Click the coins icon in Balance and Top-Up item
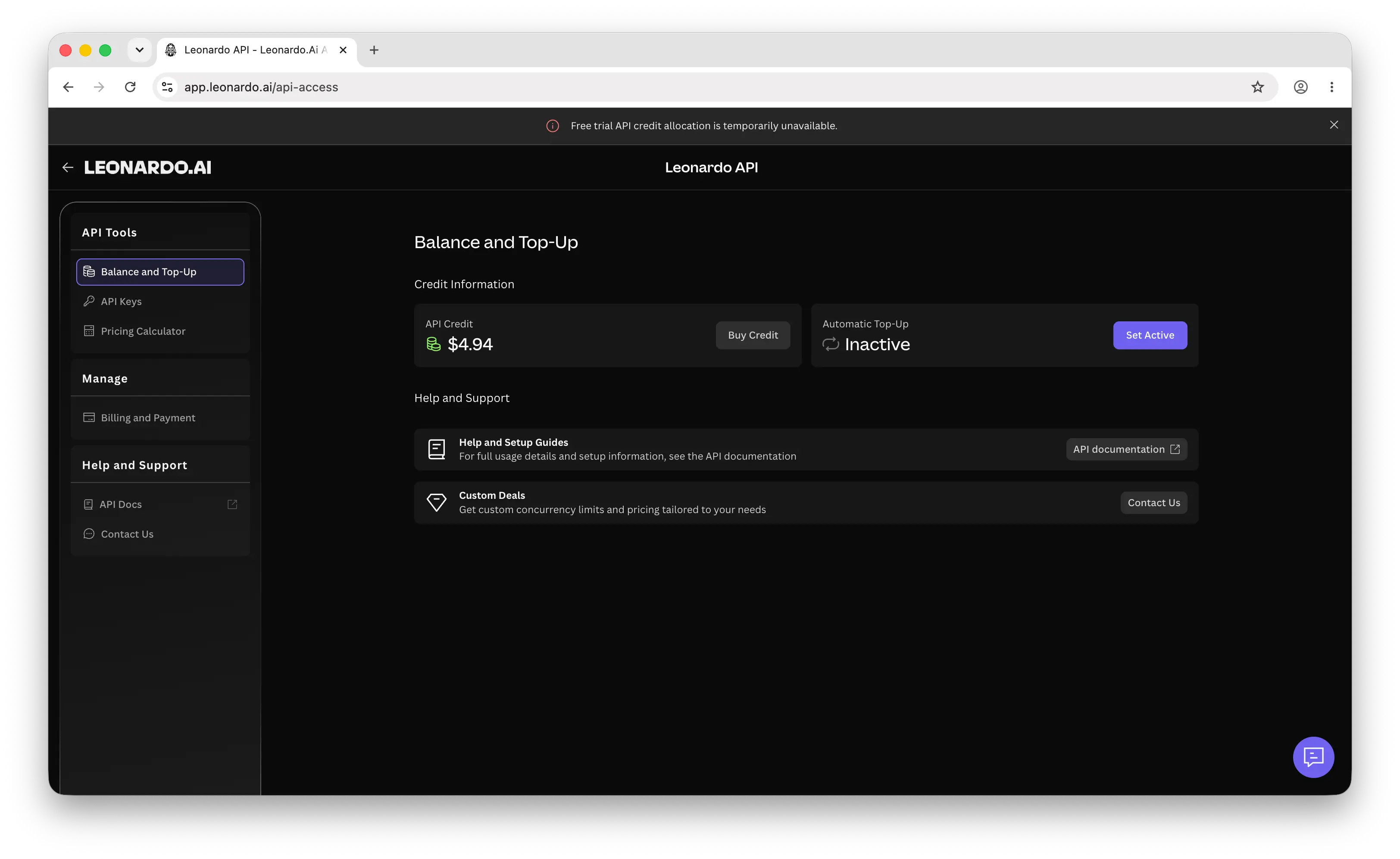 89,271
